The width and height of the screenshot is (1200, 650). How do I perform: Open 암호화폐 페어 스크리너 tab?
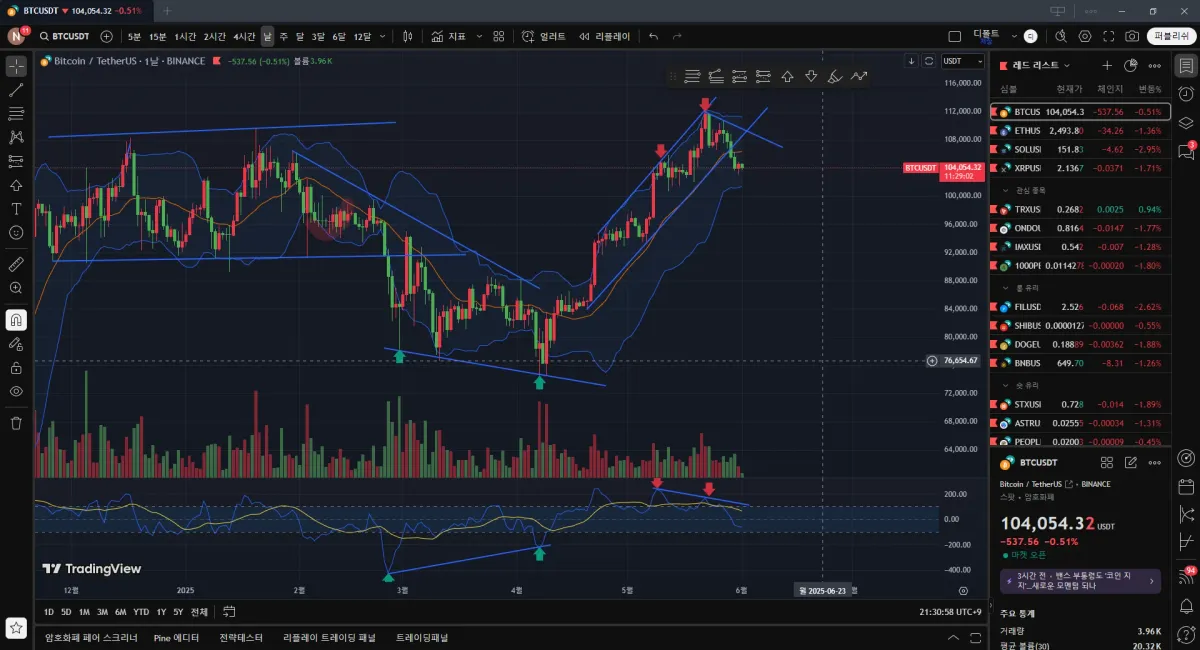91,637
